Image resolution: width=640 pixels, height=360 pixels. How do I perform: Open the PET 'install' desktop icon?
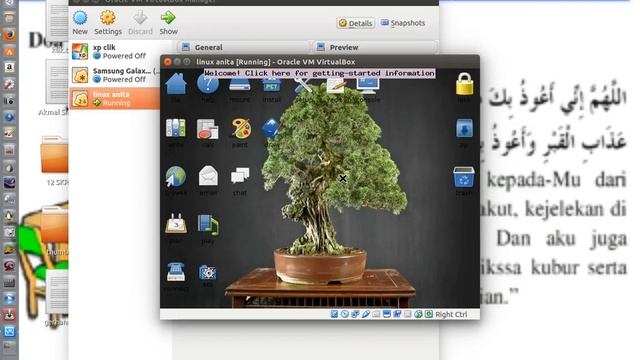[271, 86]
